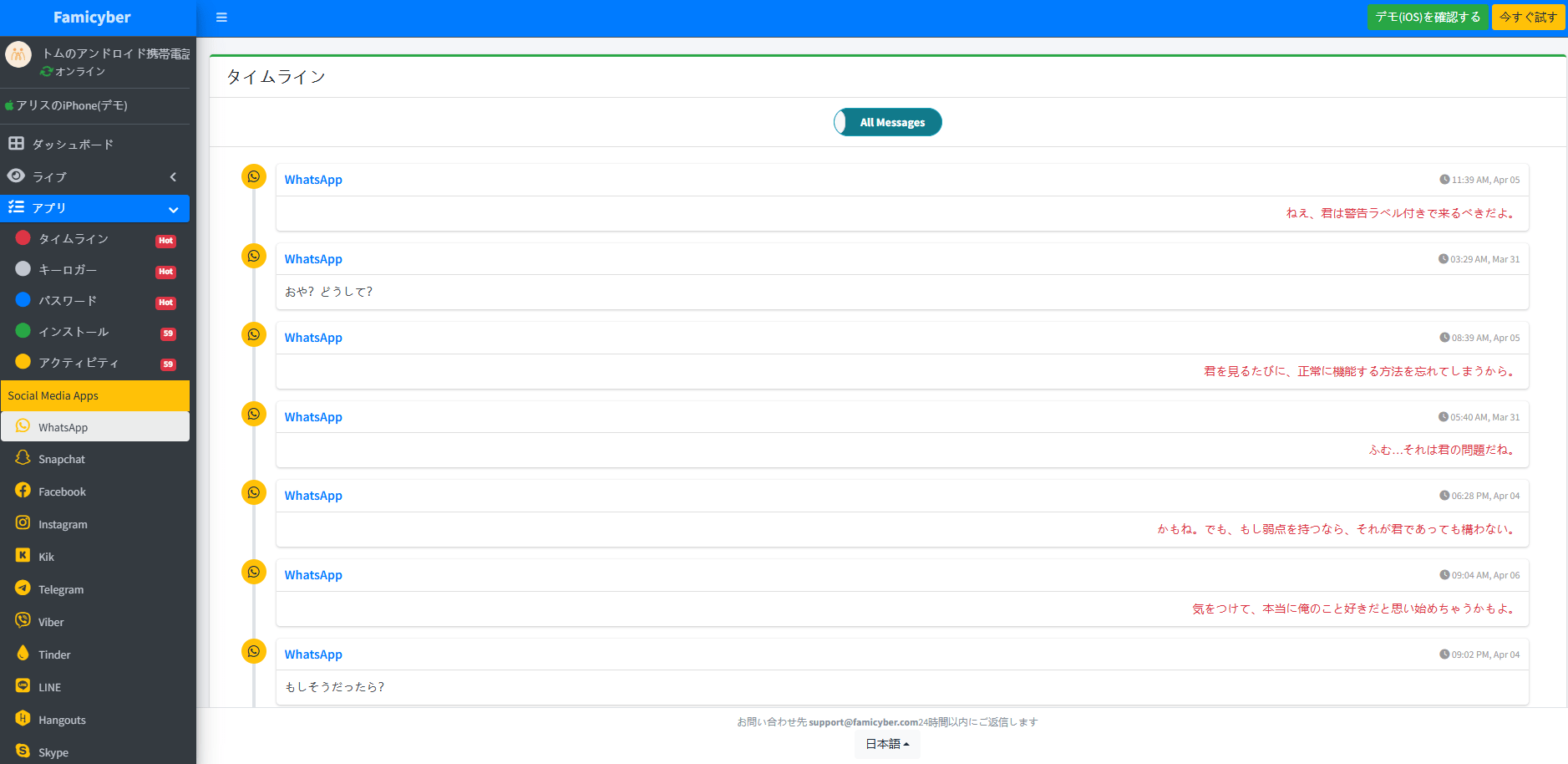This screenshot has height=764, width=1568.
Task: Collapse the アプリ menu chevron
Action: (x=173, y=209)
